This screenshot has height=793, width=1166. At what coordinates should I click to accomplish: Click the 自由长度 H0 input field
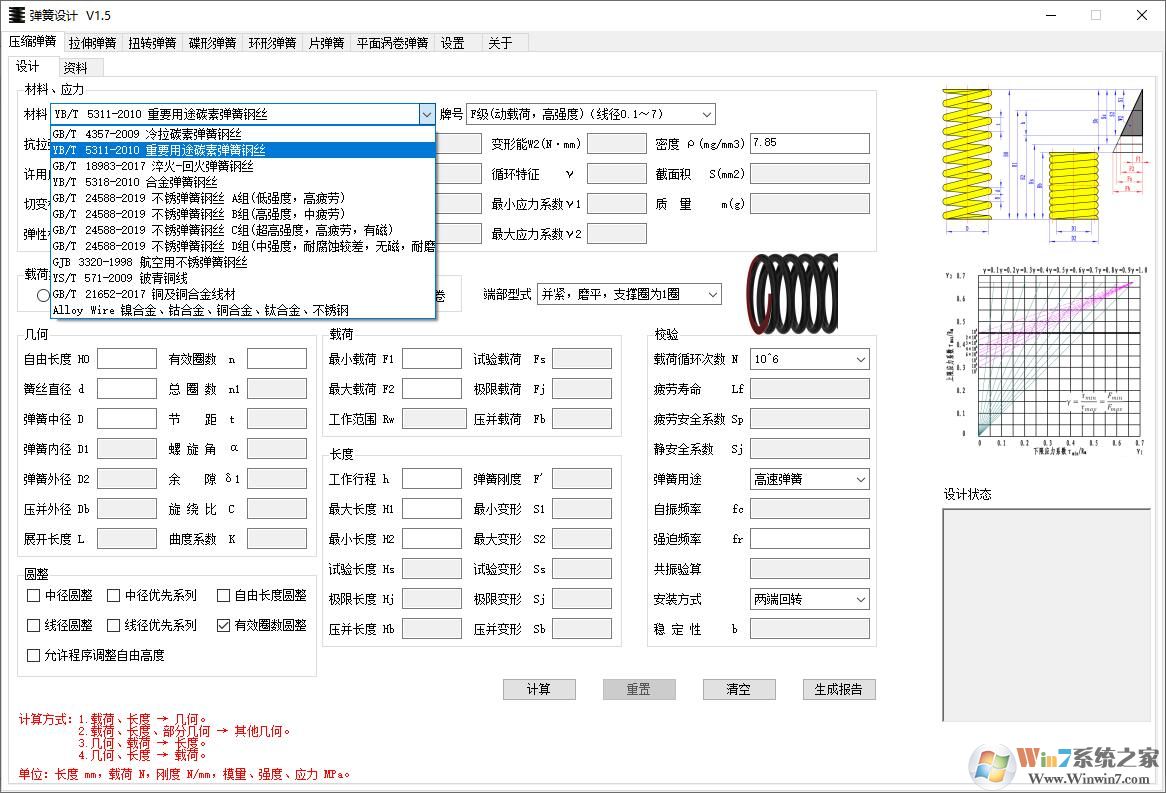pos(126,359)
